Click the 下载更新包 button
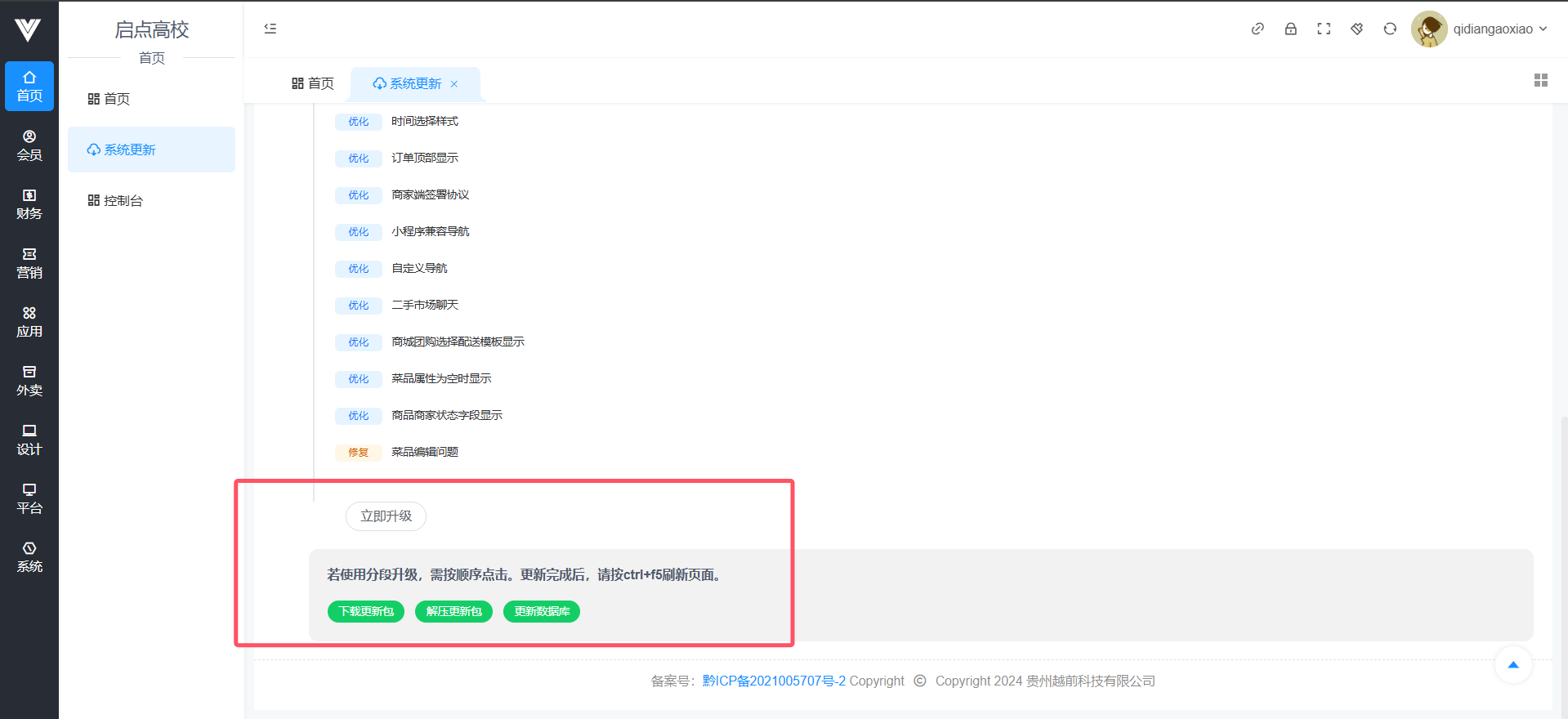This screenshot has height=719, width=1568. point(366,611)
